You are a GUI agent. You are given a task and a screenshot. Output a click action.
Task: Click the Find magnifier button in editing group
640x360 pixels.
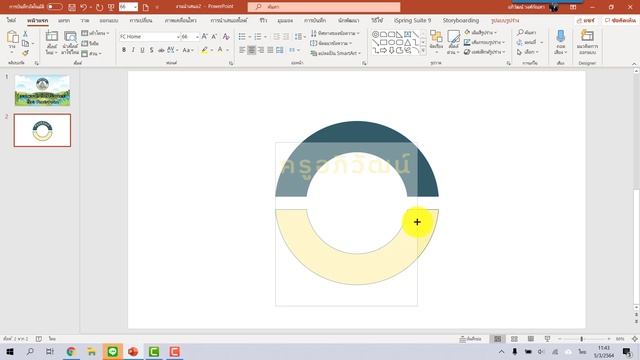[x=527, y=32]
